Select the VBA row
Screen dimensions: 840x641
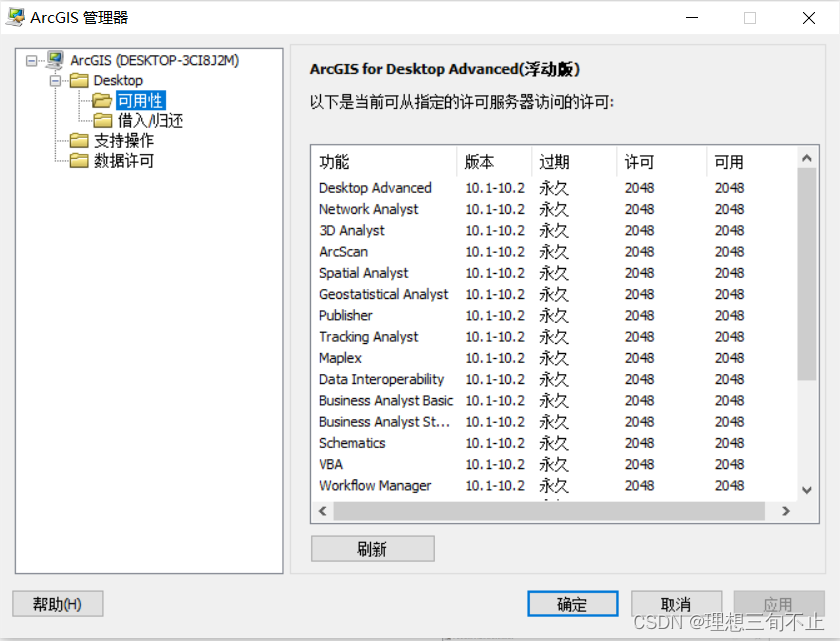554,464
